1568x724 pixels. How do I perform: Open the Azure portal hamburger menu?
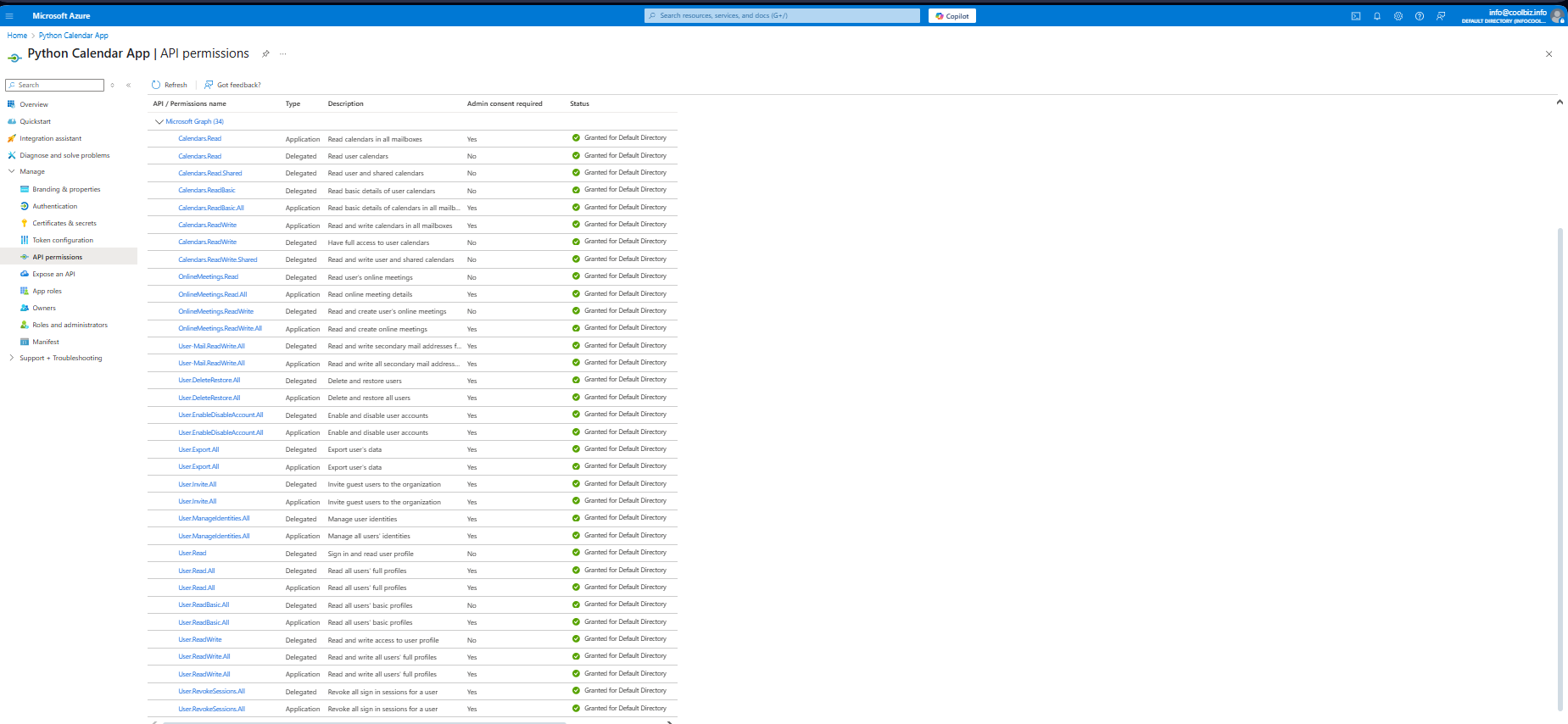point(9,16)
